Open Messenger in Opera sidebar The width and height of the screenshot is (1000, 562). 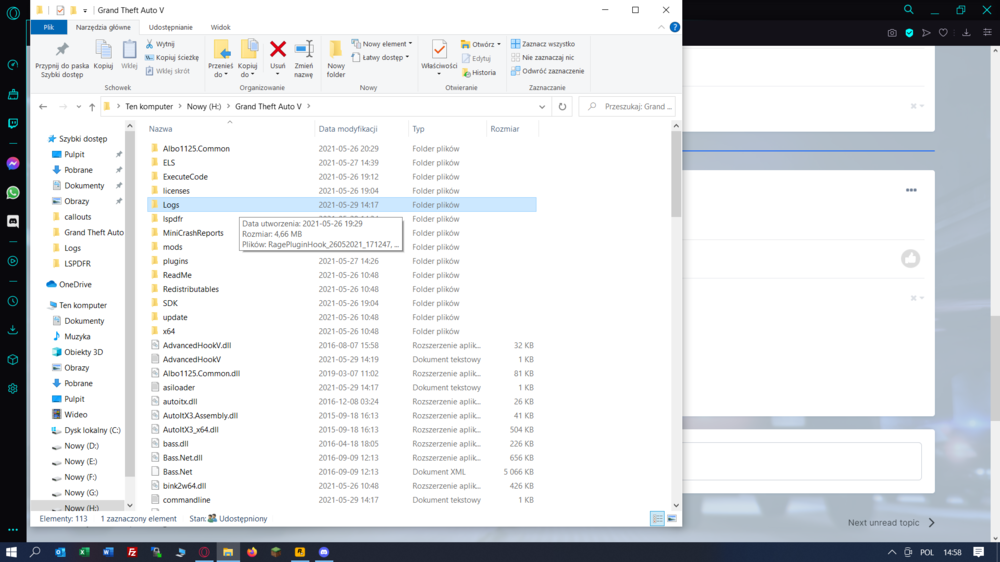tap(13, 163)
